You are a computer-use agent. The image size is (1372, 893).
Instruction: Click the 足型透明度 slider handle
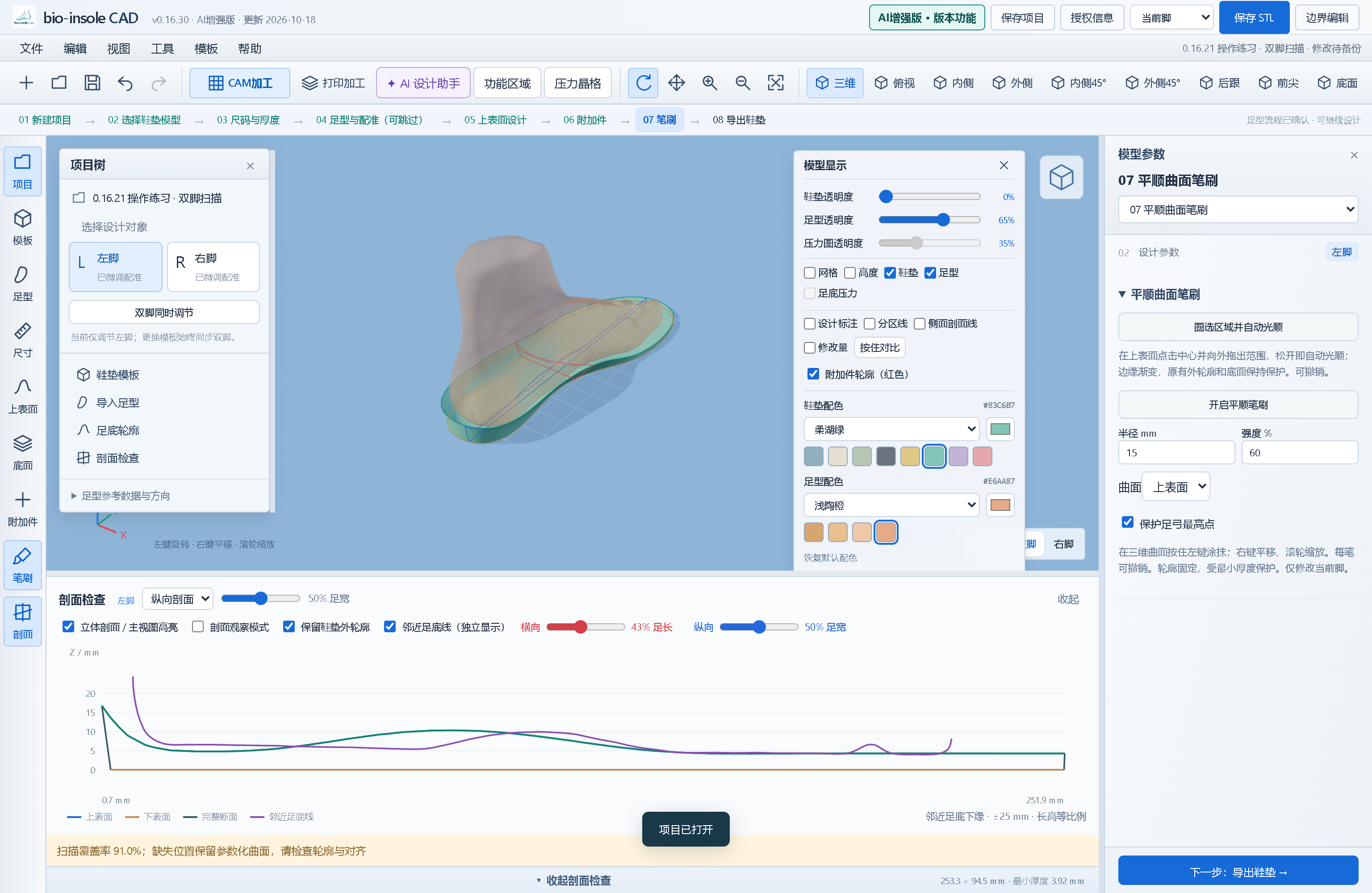coord(943,220)
